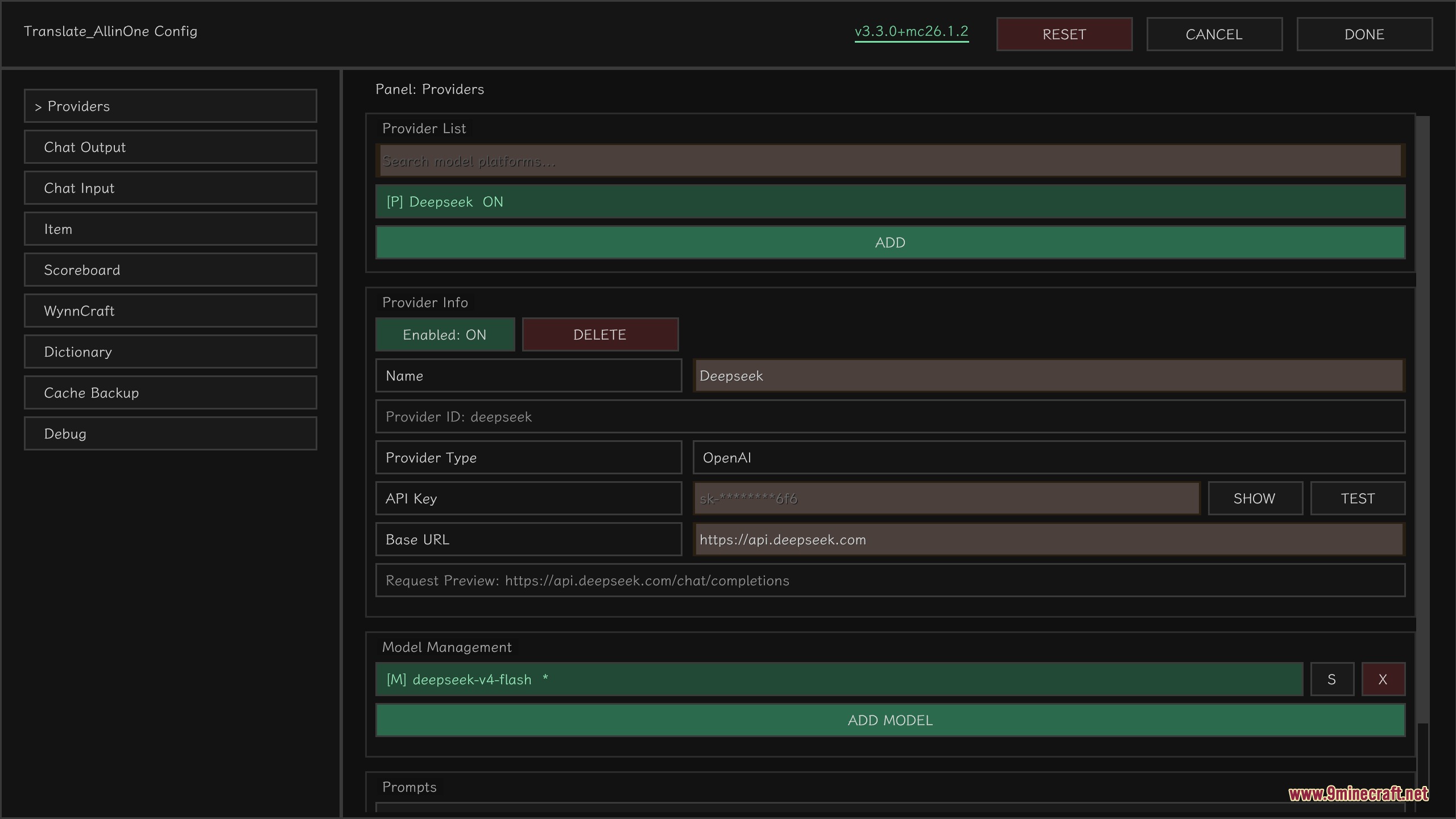Click the API Key label box

[528, 498]
